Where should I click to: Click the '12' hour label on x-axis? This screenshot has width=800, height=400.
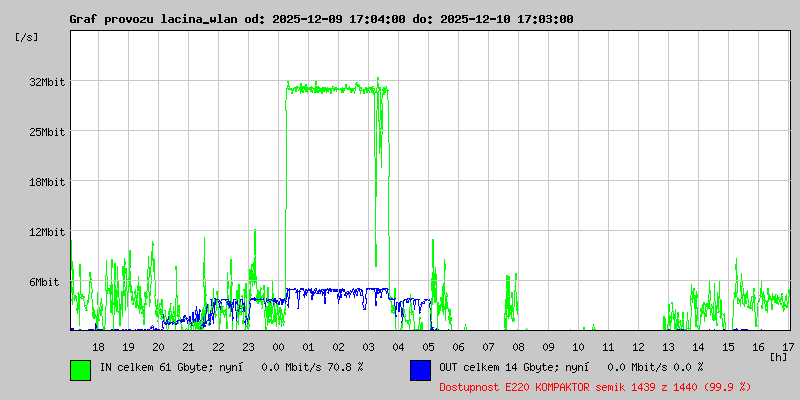click(638, 347)
